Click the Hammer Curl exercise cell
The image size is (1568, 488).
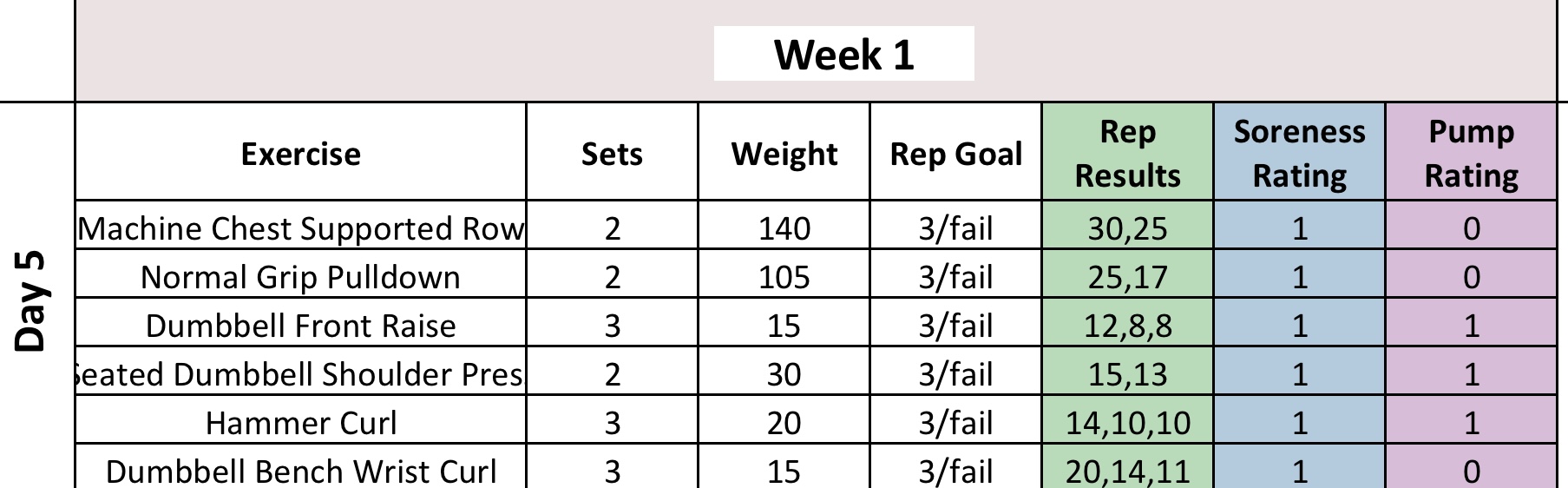(x=300, y=423)
